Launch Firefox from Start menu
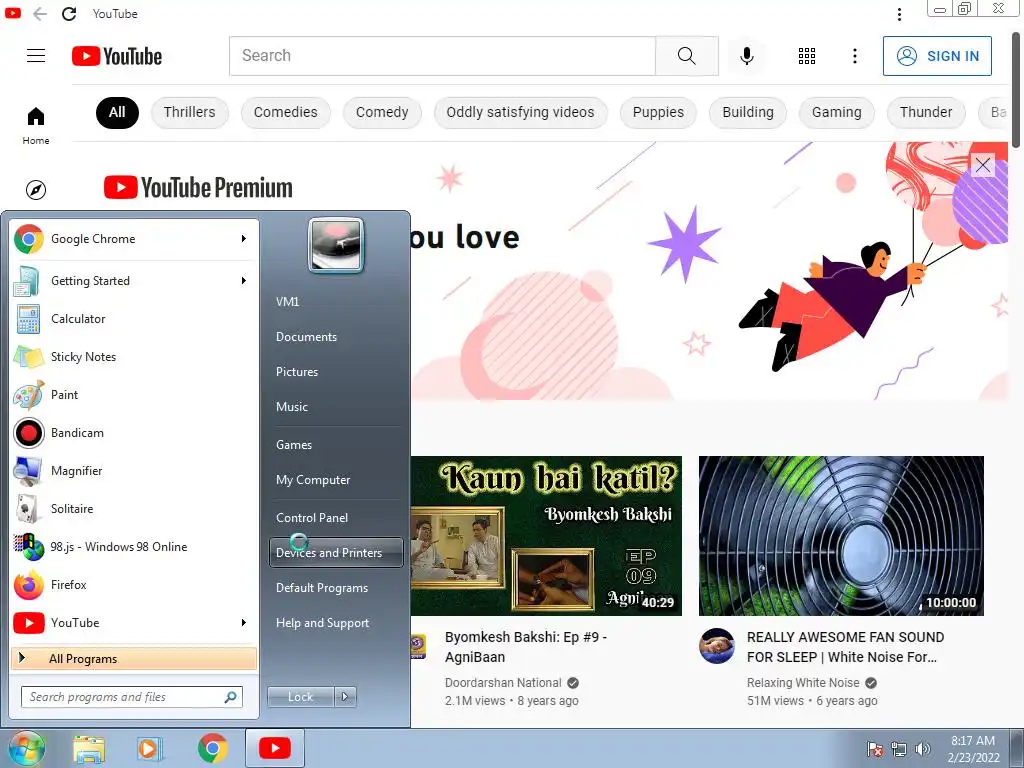The height and width of the screenshot is (768, 1024). [134, 584]
